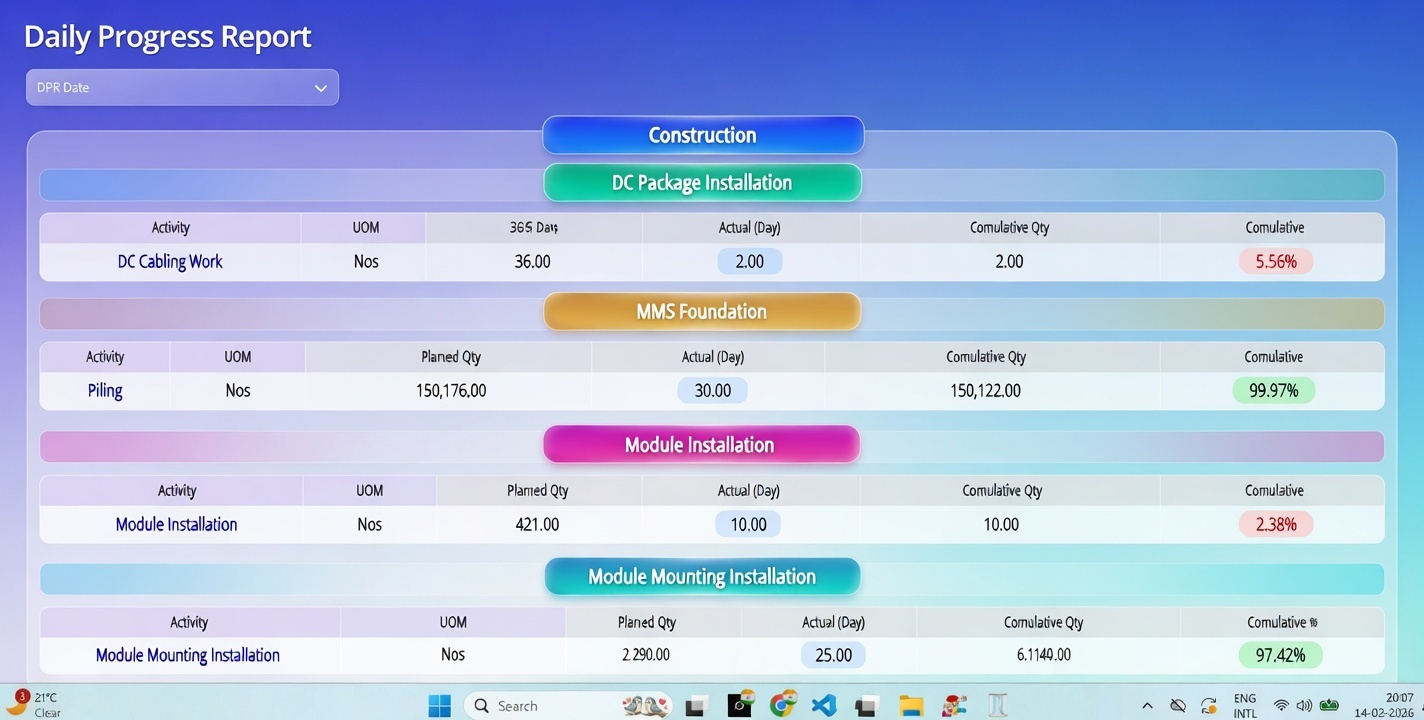Open the Windows Start menu
Screen dimensions: 1424x720
(x=439, y=706)
